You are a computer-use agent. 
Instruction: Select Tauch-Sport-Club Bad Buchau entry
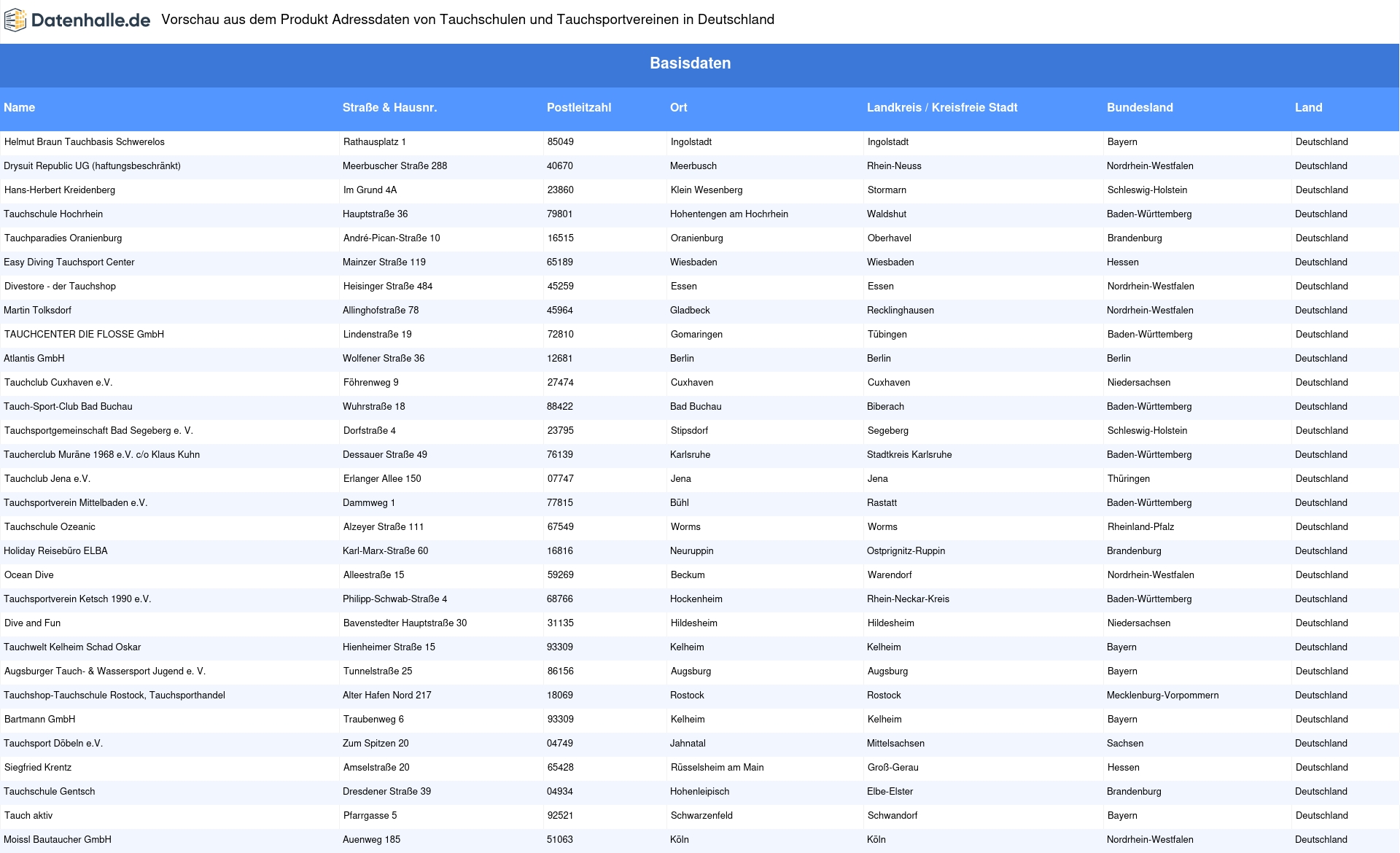(68, 407)
